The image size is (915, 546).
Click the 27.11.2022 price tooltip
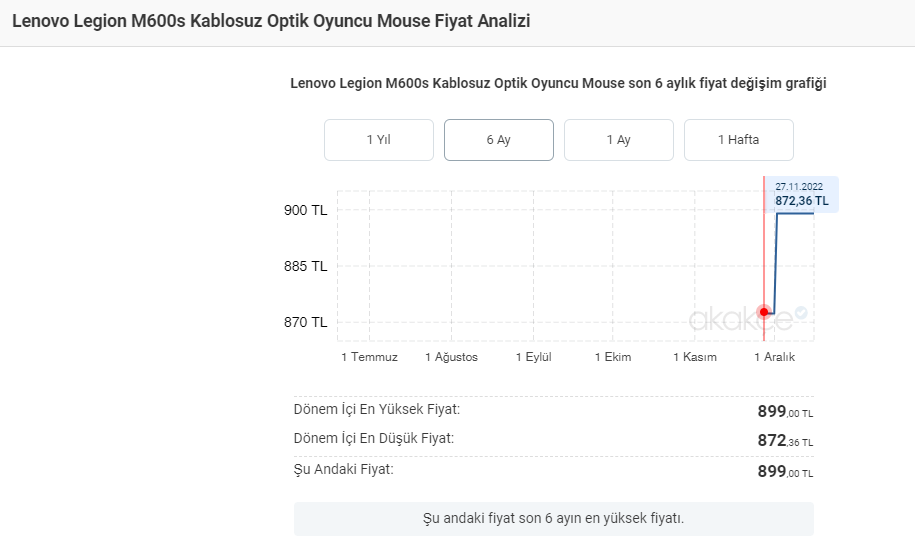click(799, 194)
